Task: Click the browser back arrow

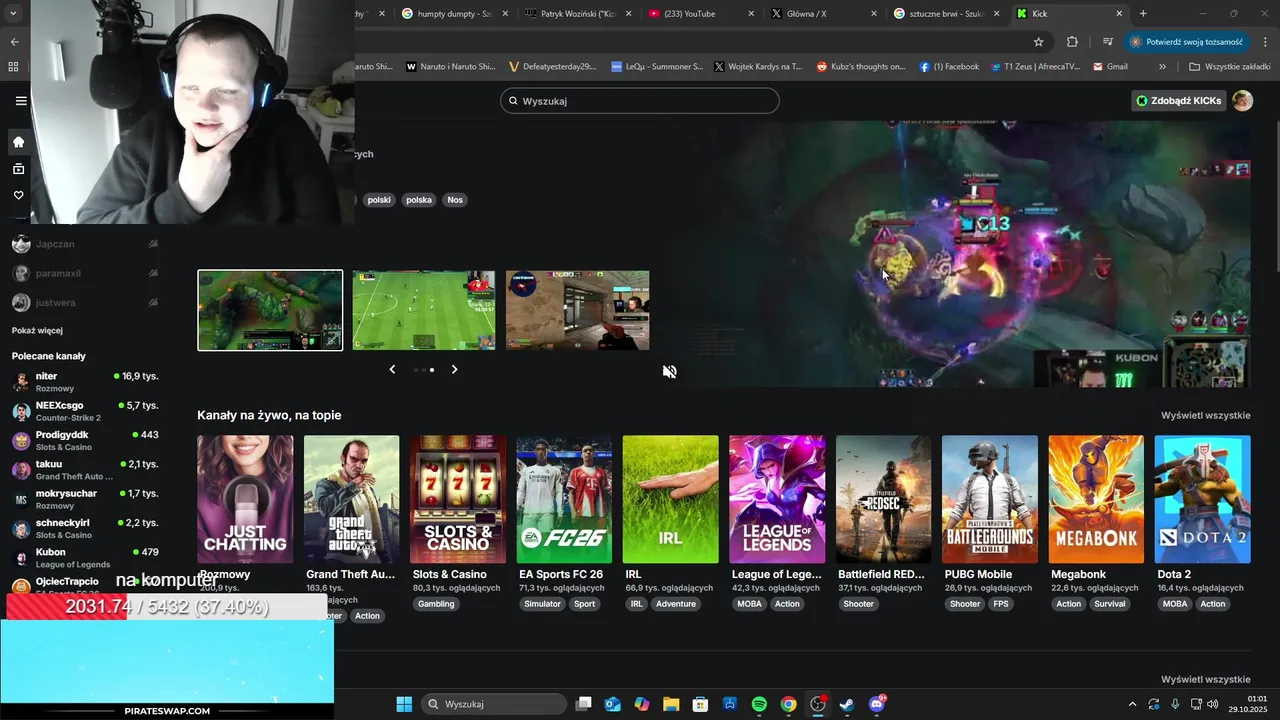Action: [14, 42]
